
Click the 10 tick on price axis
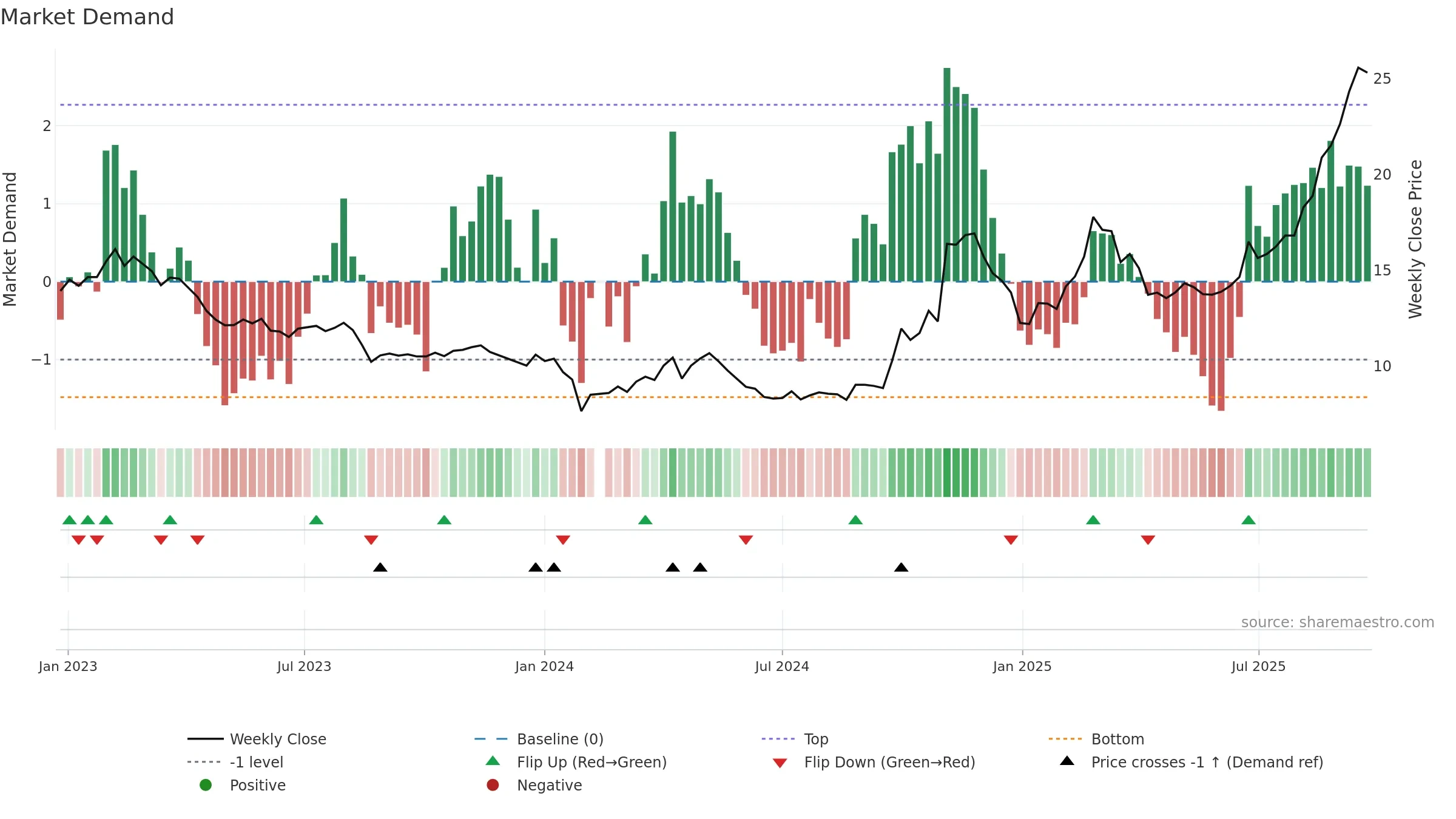point(1383,366)
